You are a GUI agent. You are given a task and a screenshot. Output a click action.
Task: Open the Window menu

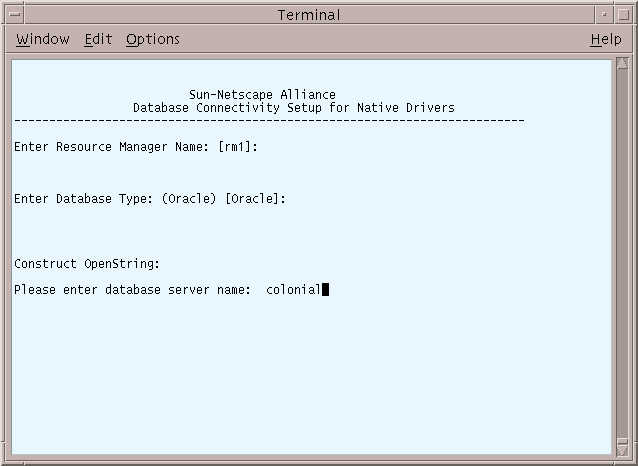point(43,39)
